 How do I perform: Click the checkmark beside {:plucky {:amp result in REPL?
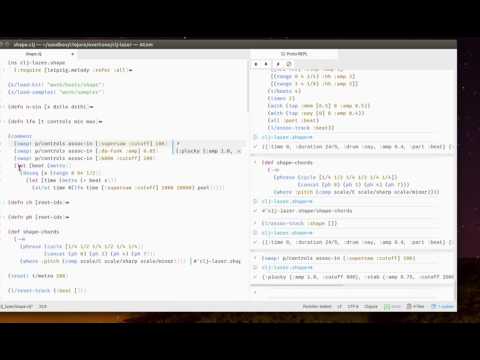point(255,277)
